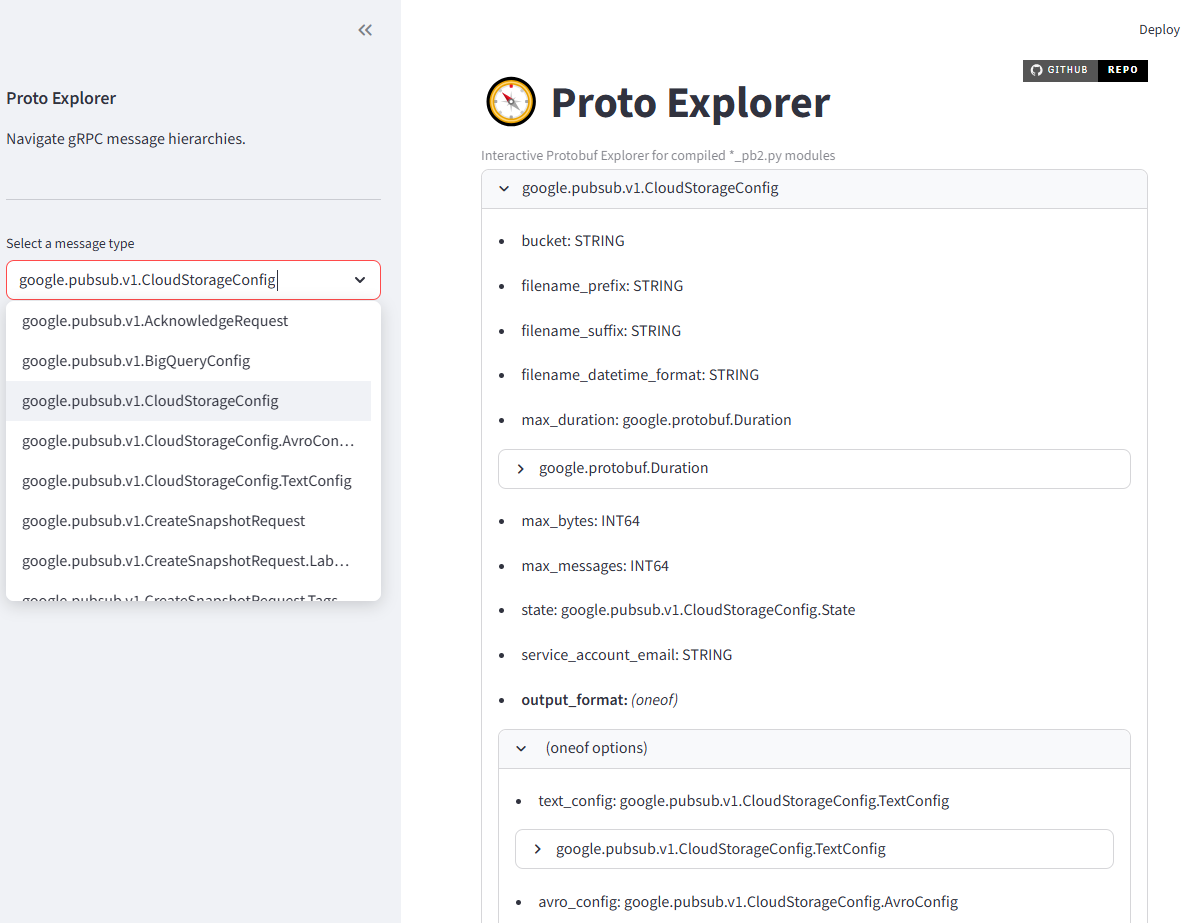
Task: Click the GITHUB badge label
Action: click(1068, 70)
